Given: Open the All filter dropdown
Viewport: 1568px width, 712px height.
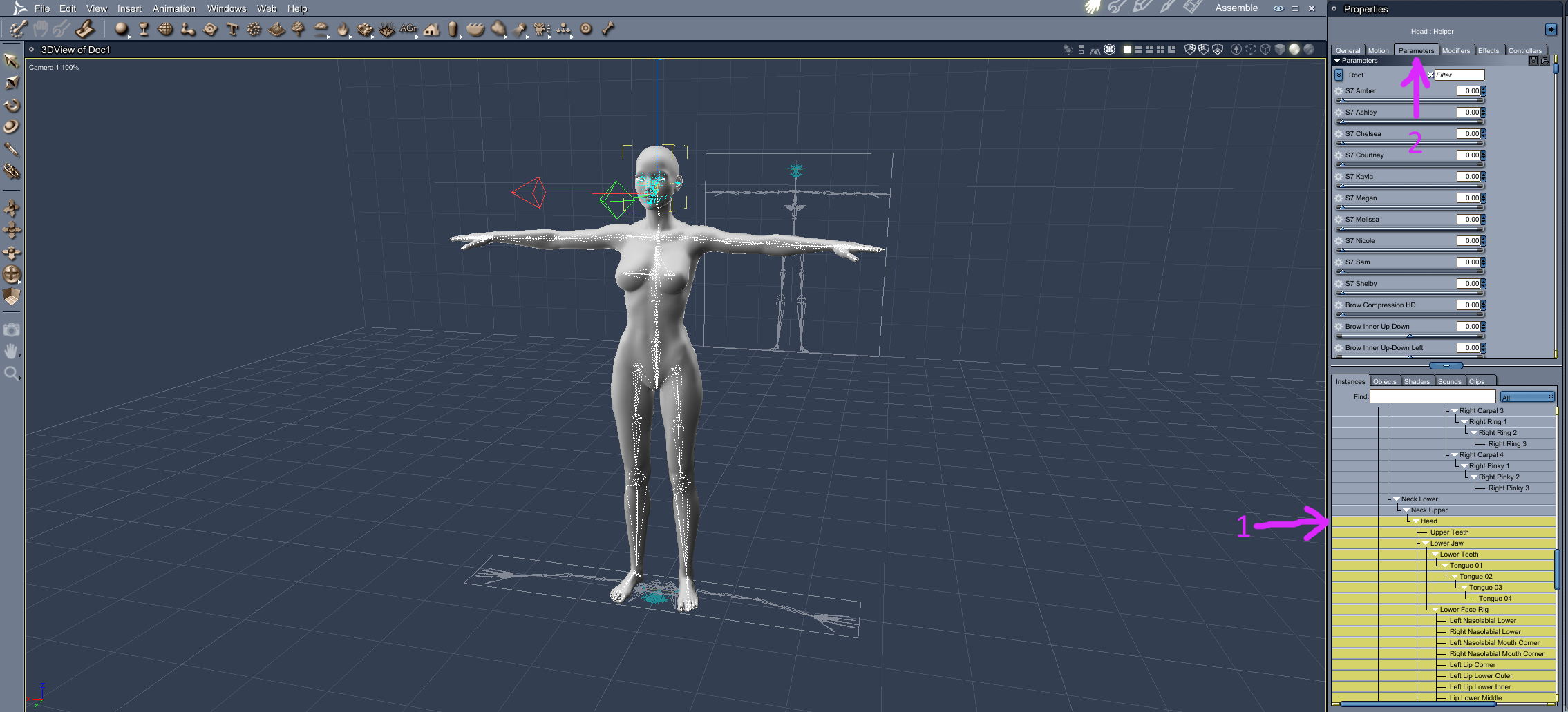Looking at the screenshot, I should (1527, 397).
